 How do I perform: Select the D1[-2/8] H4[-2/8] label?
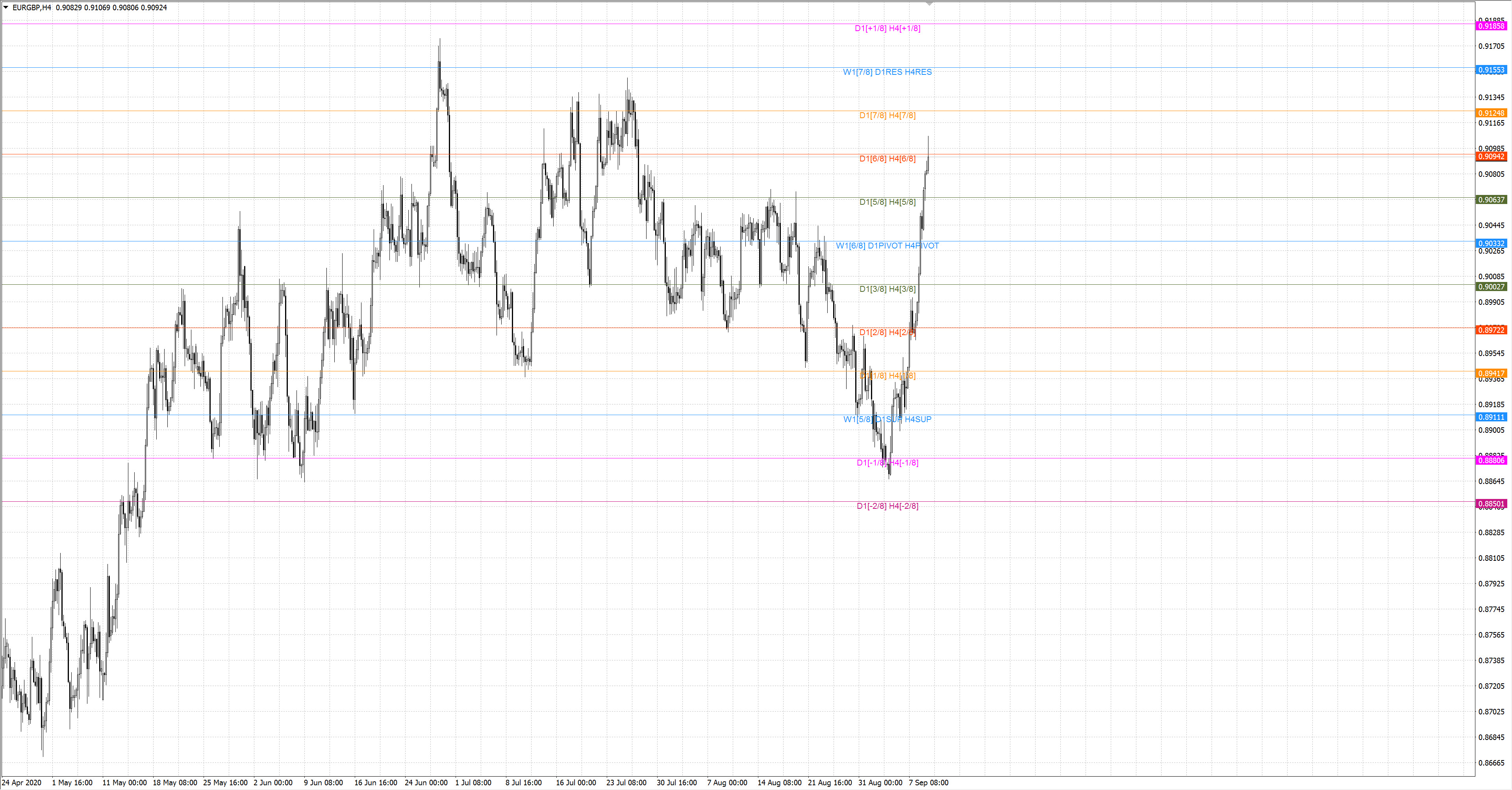pyautogui.click(x=887, y=506)
